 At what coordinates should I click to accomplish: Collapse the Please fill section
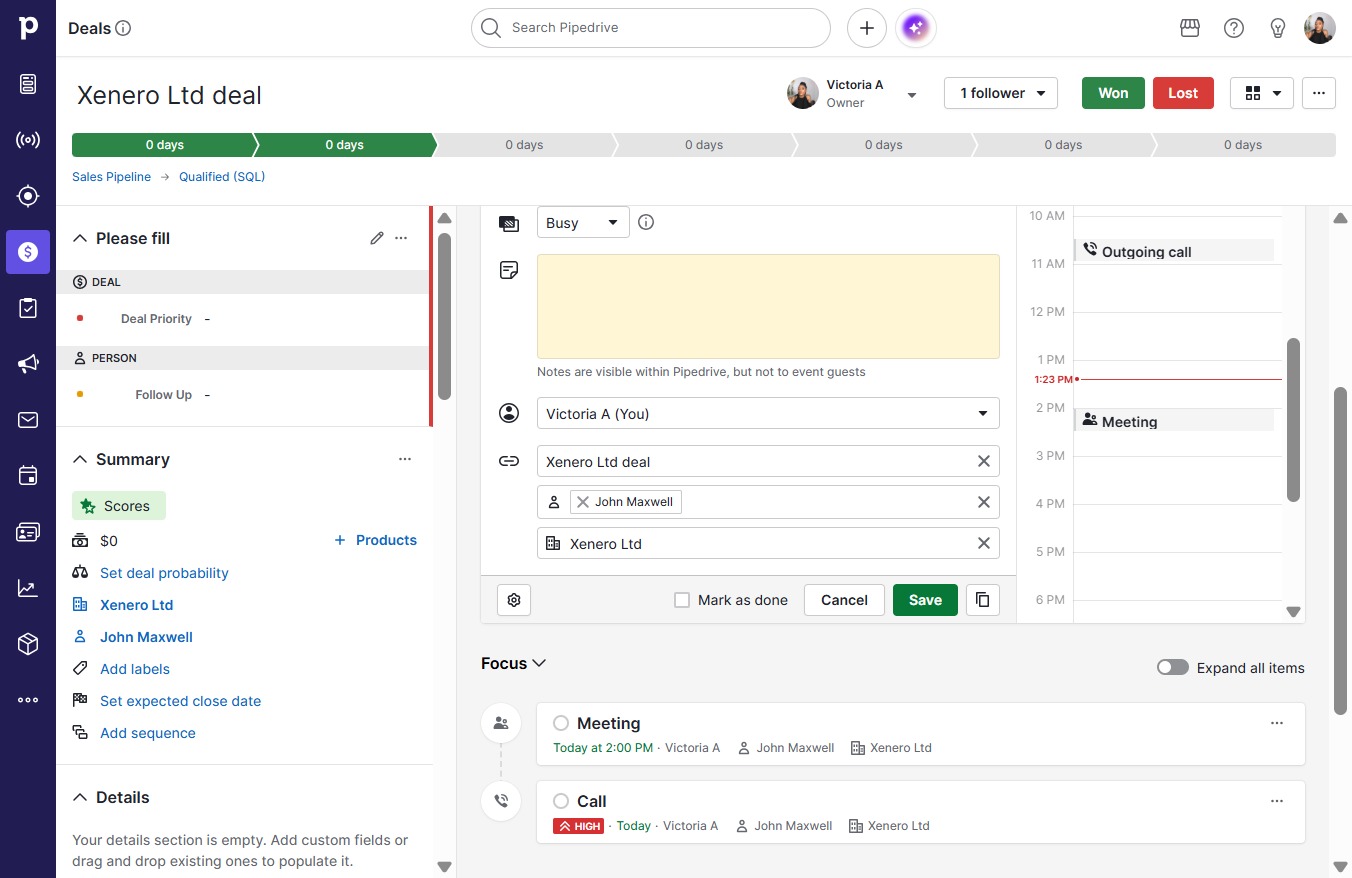click(80, 238)
